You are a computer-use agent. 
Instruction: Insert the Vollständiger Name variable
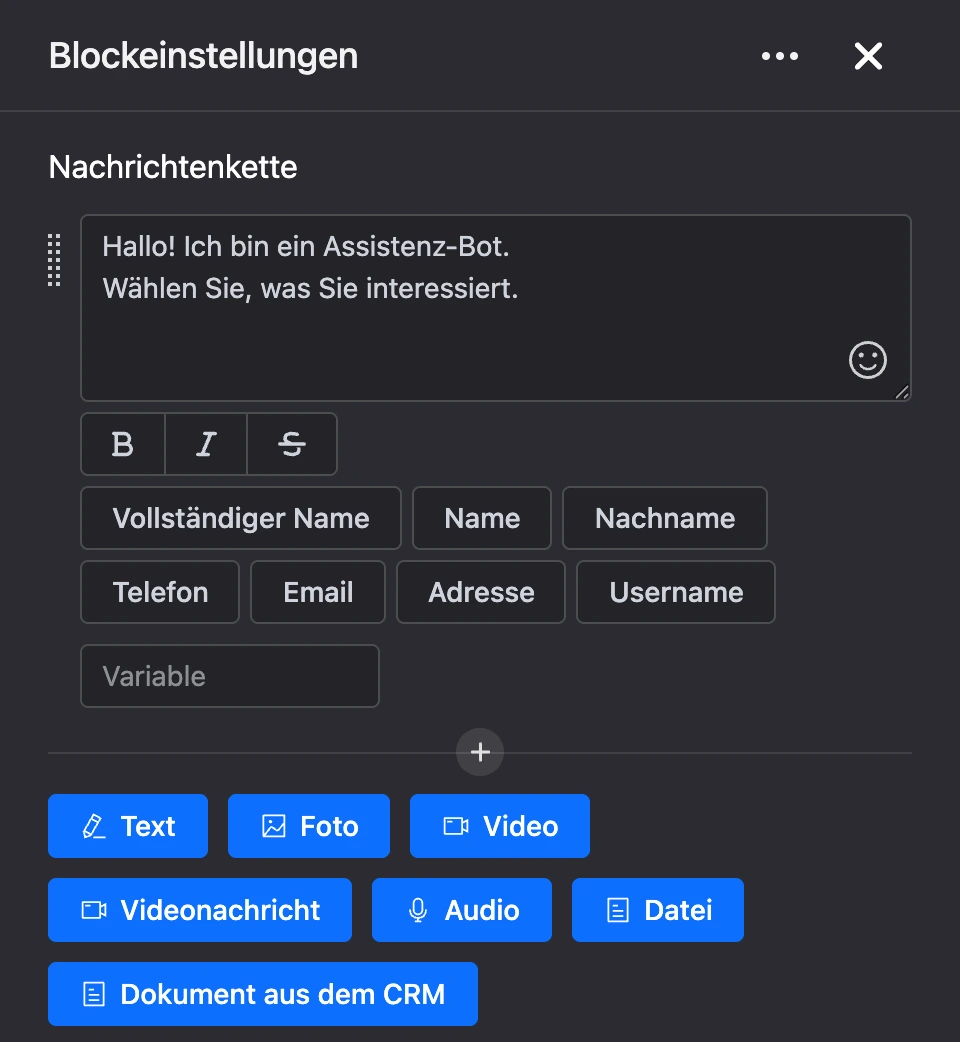click(x=240, y=518)
